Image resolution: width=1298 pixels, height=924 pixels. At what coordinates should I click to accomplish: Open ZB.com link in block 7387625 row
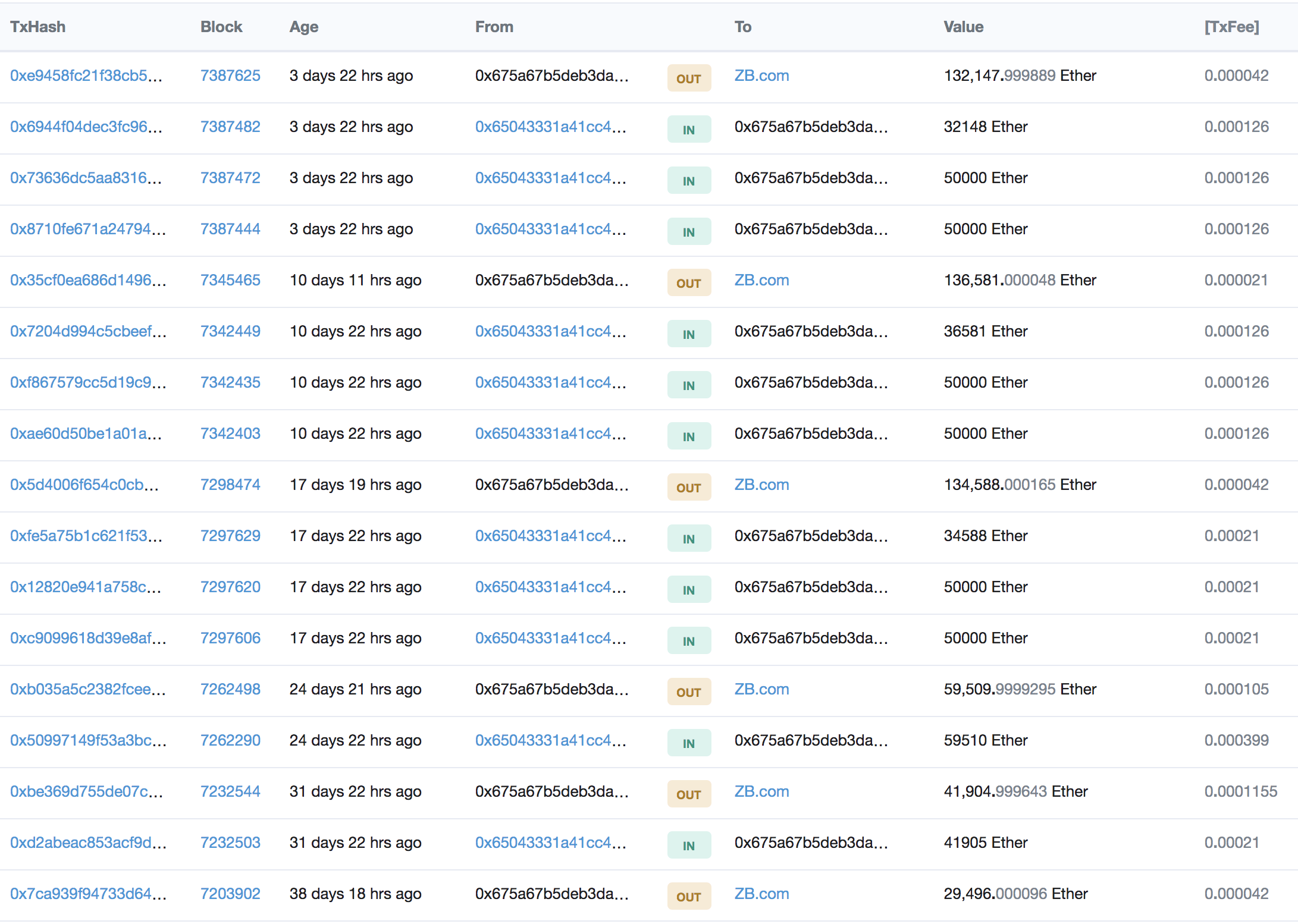pos(761,76)
